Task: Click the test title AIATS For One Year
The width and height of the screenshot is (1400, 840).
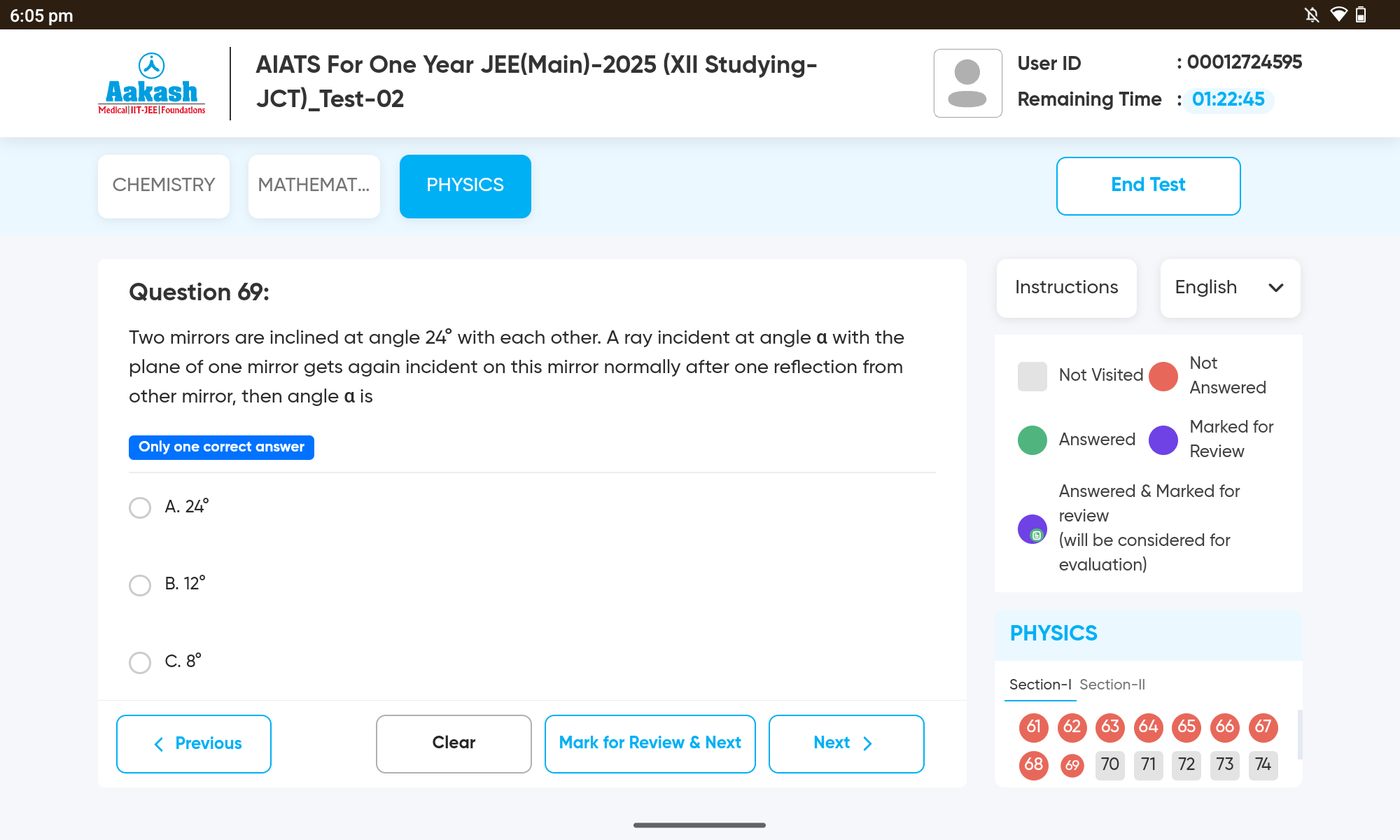Action: point(536,81)
